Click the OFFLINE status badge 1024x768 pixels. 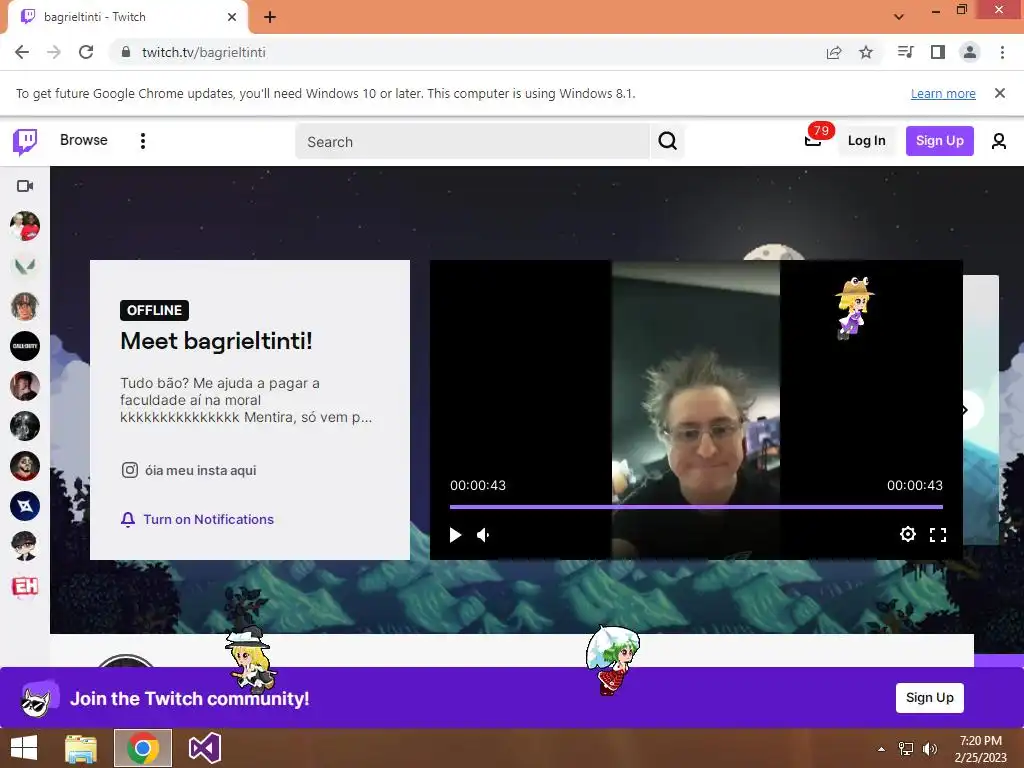point(154,310)
